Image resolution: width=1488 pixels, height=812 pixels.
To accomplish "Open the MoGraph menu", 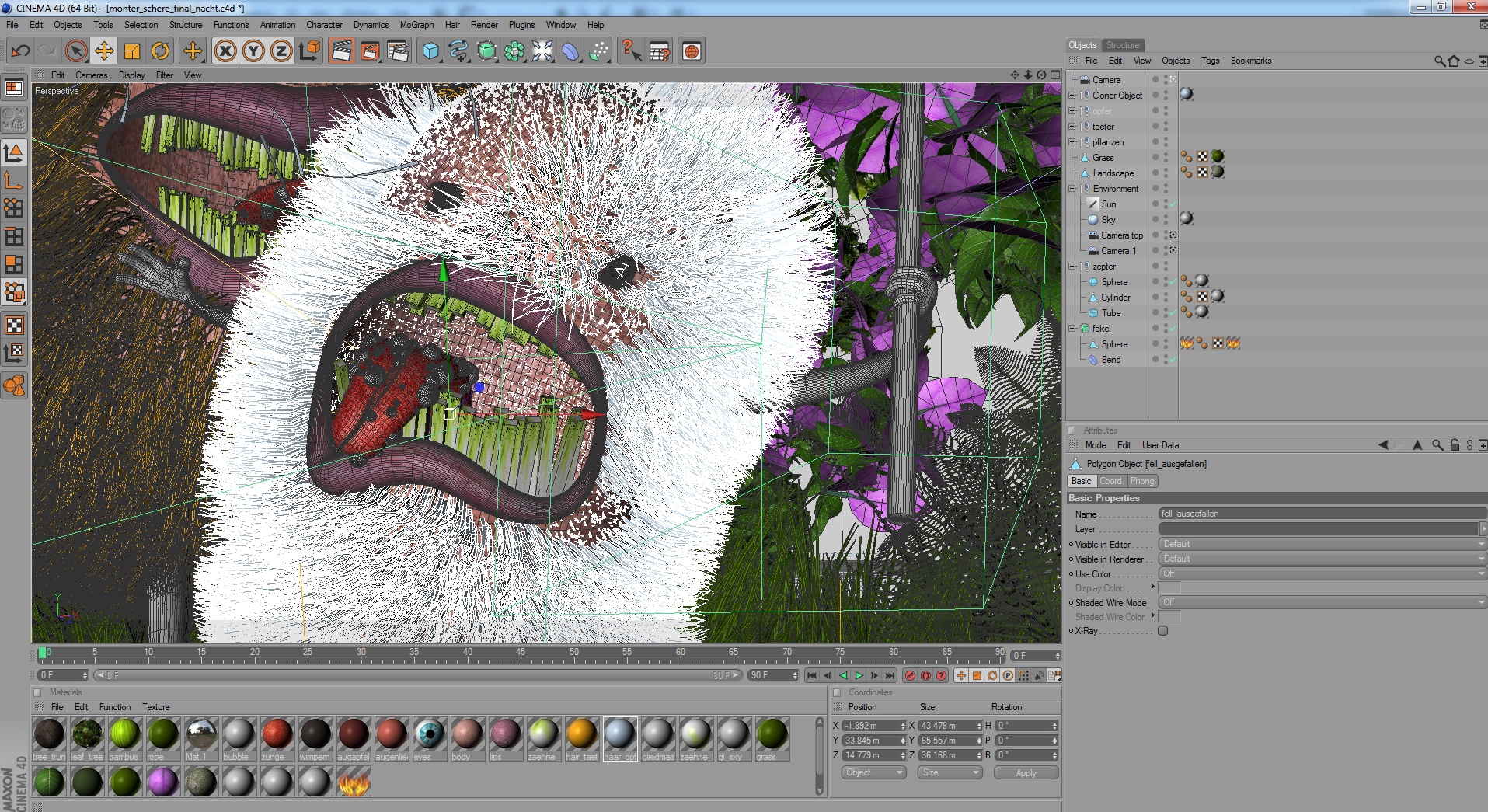I will point(416,25).
